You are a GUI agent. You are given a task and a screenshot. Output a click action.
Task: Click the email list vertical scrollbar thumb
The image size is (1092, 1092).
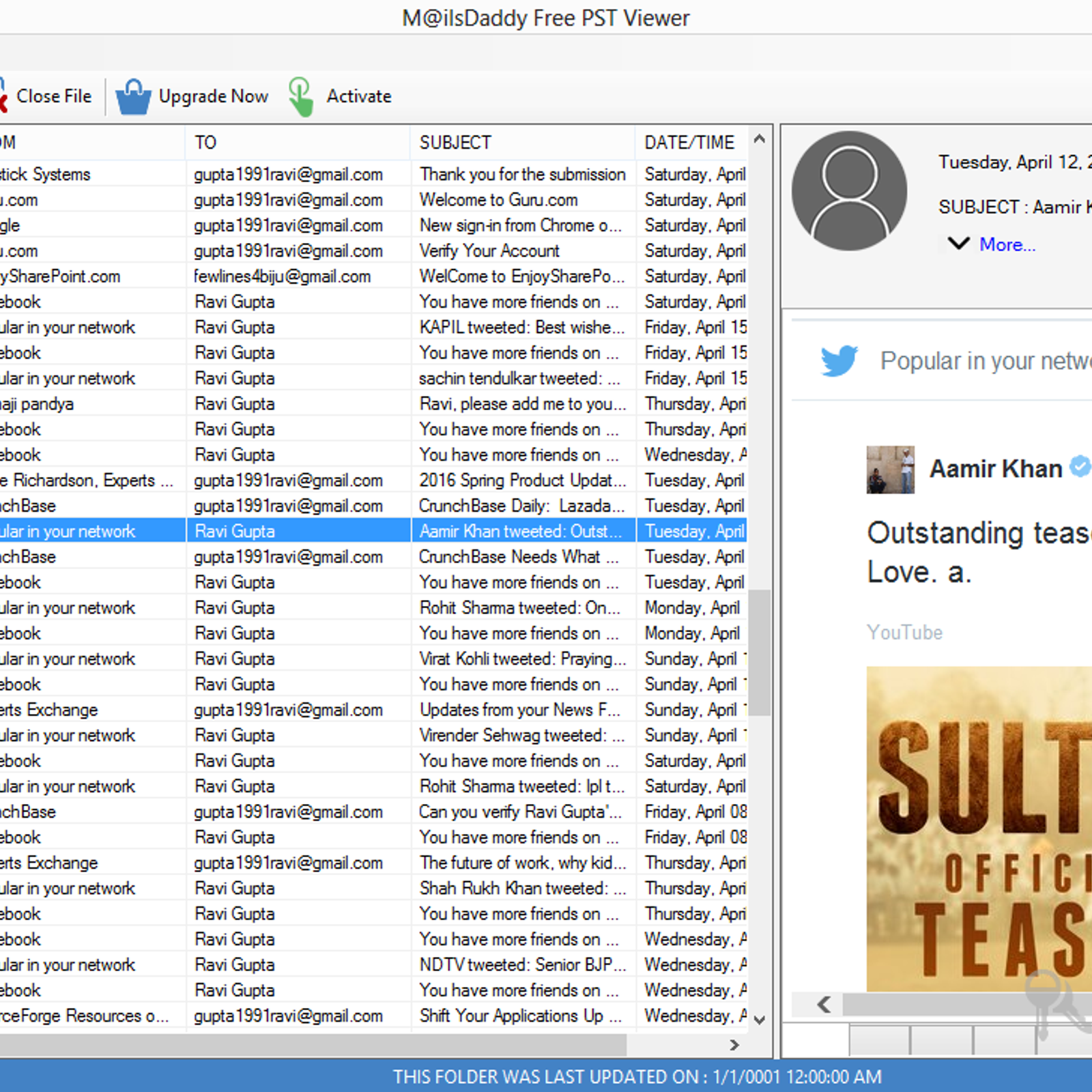coord(759,652)
